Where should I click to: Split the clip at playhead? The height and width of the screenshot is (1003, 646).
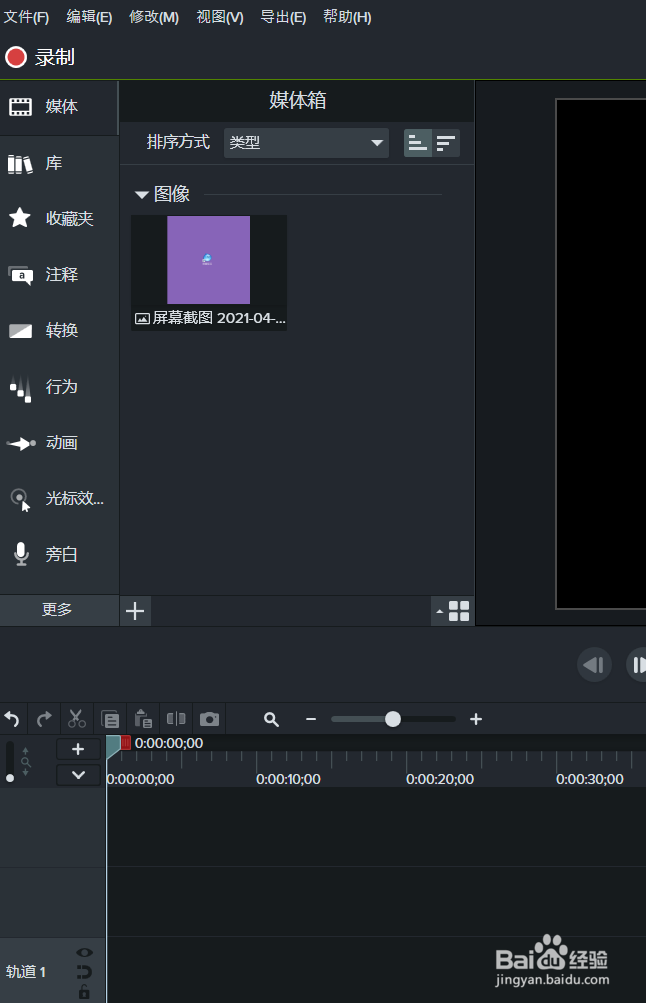click(x=176, y=720)
